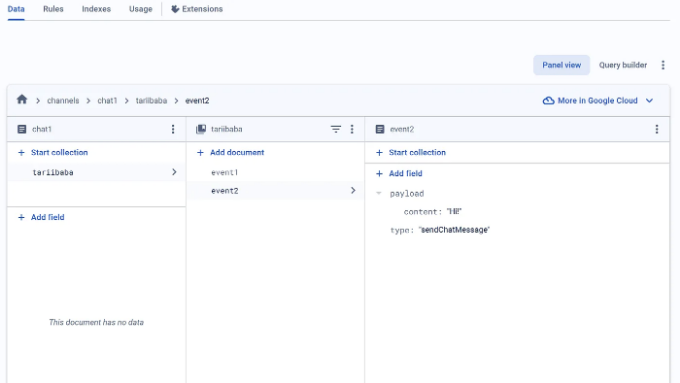
Task: Open tariibaba panel options menu
Action: [352, 129]
